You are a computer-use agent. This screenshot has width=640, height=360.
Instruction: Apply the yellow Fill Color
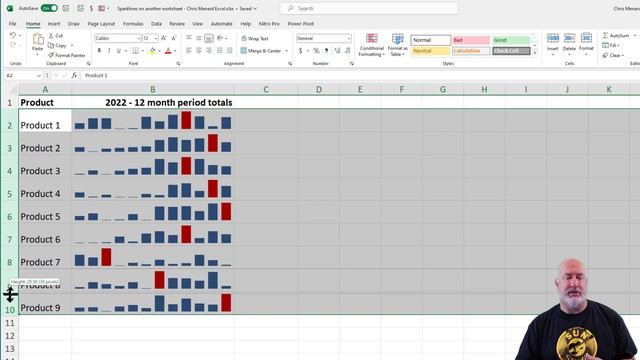coord(152,51)
